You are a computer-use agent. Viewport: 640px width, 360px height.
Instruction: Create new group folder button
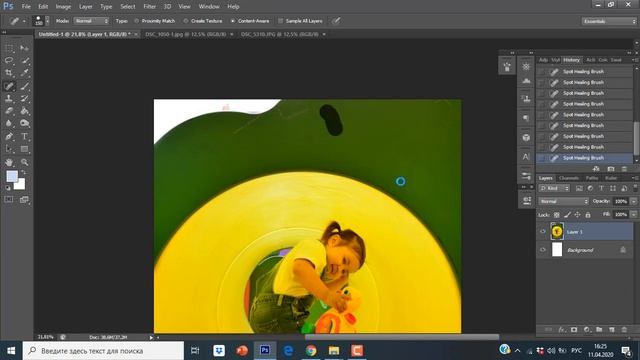(599, 329)
